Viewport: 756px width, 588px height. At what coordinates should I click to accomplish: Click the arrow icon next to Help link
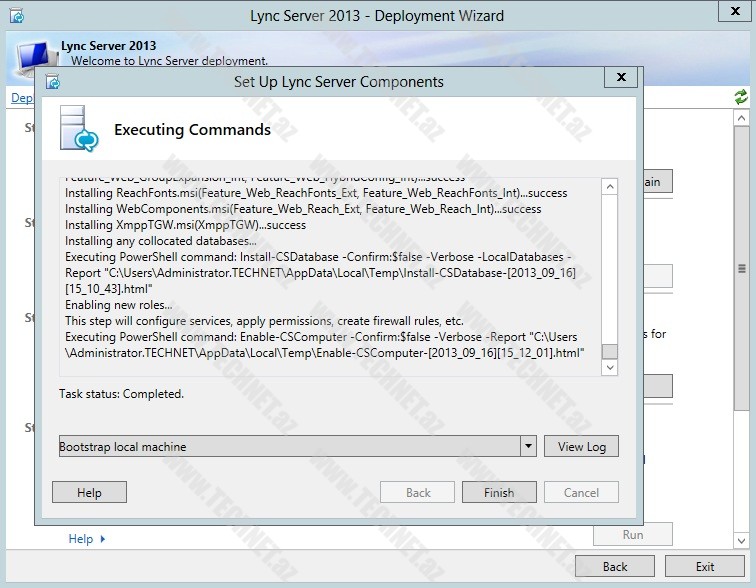(x=103, y=539)
